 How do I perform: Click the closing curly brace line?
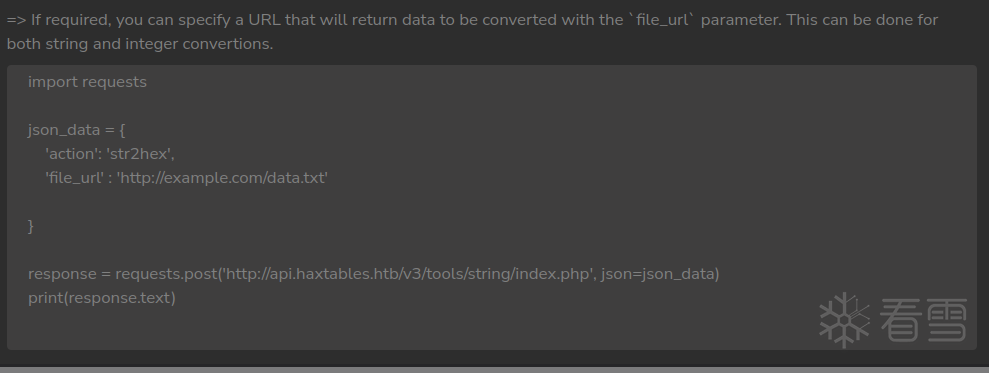tap(31, 226)
